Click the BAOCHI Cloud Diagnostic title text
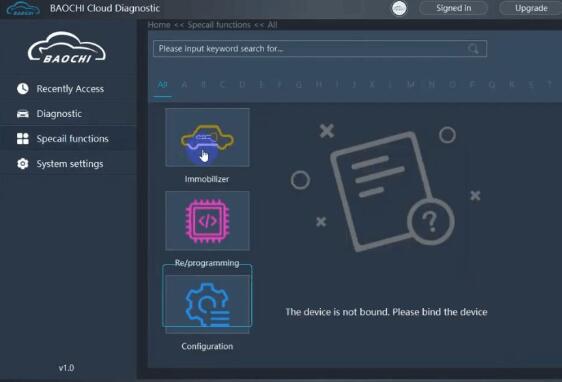The width and height of the screenshot is (562, 382). tap(105, 8)
